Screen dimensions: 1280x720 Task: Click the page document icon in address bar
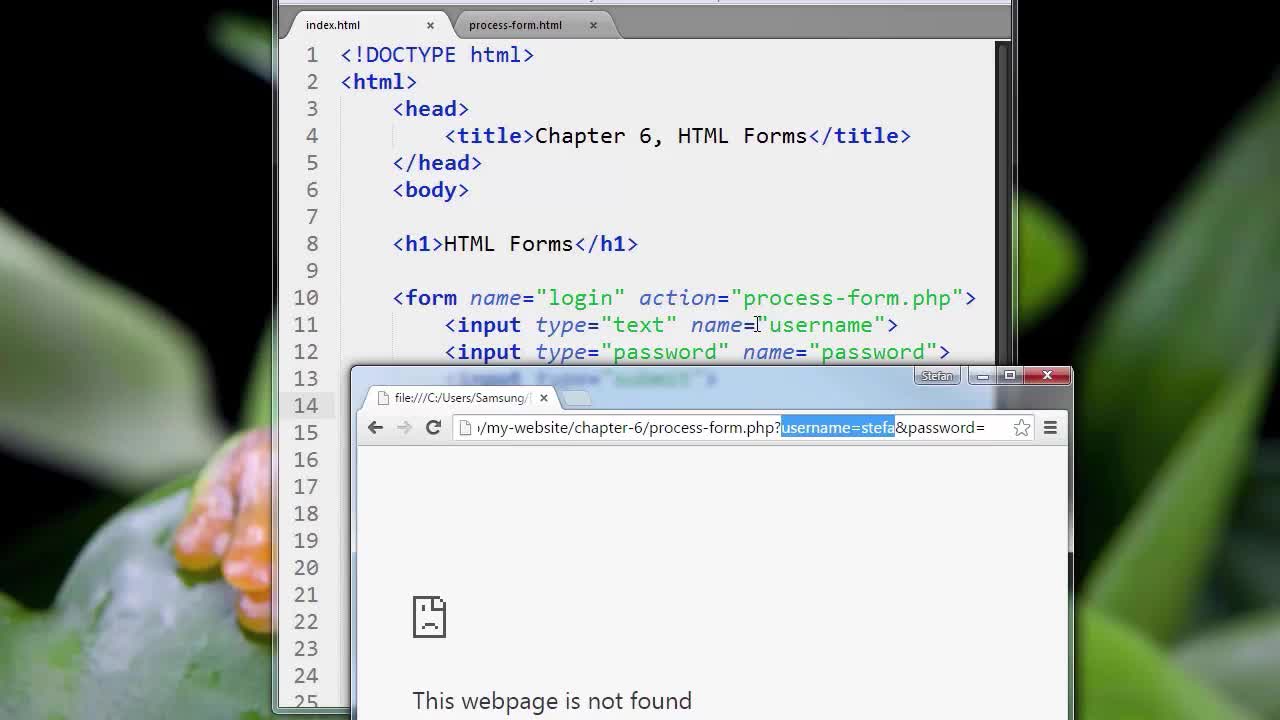[x=465, y=428]
